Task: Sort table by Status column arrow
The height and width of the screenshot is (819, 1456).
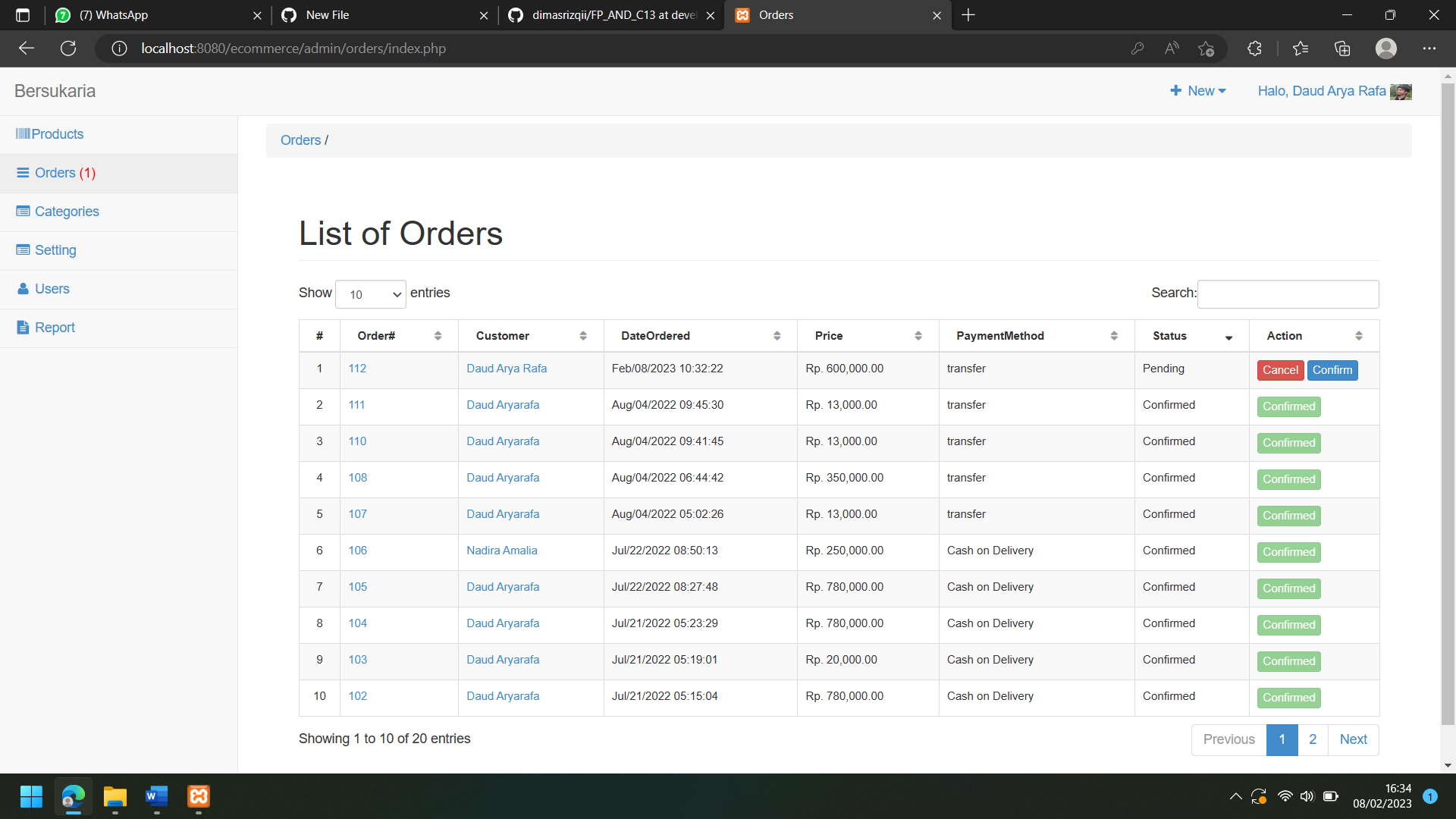Action: [1228, 337]
